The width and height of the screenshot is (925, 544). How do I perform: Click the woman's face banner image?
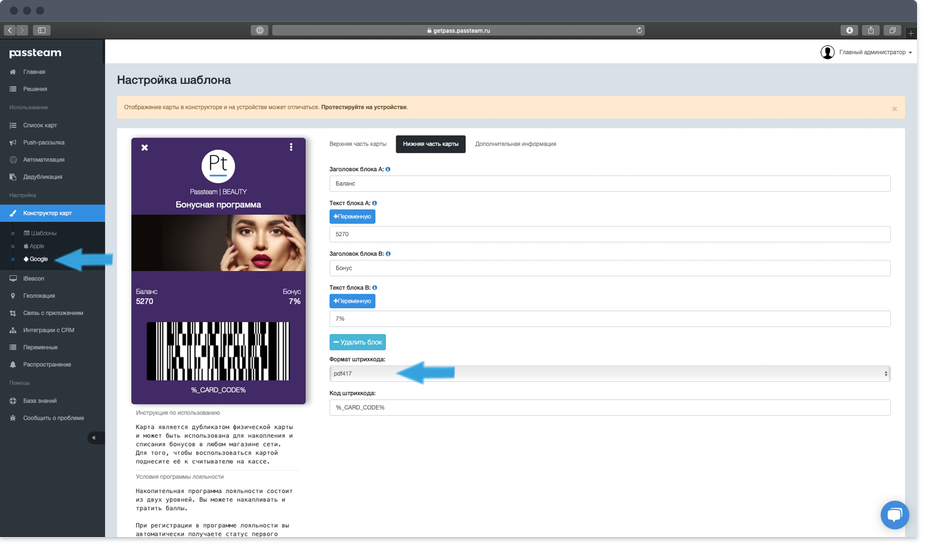(218, 243)
